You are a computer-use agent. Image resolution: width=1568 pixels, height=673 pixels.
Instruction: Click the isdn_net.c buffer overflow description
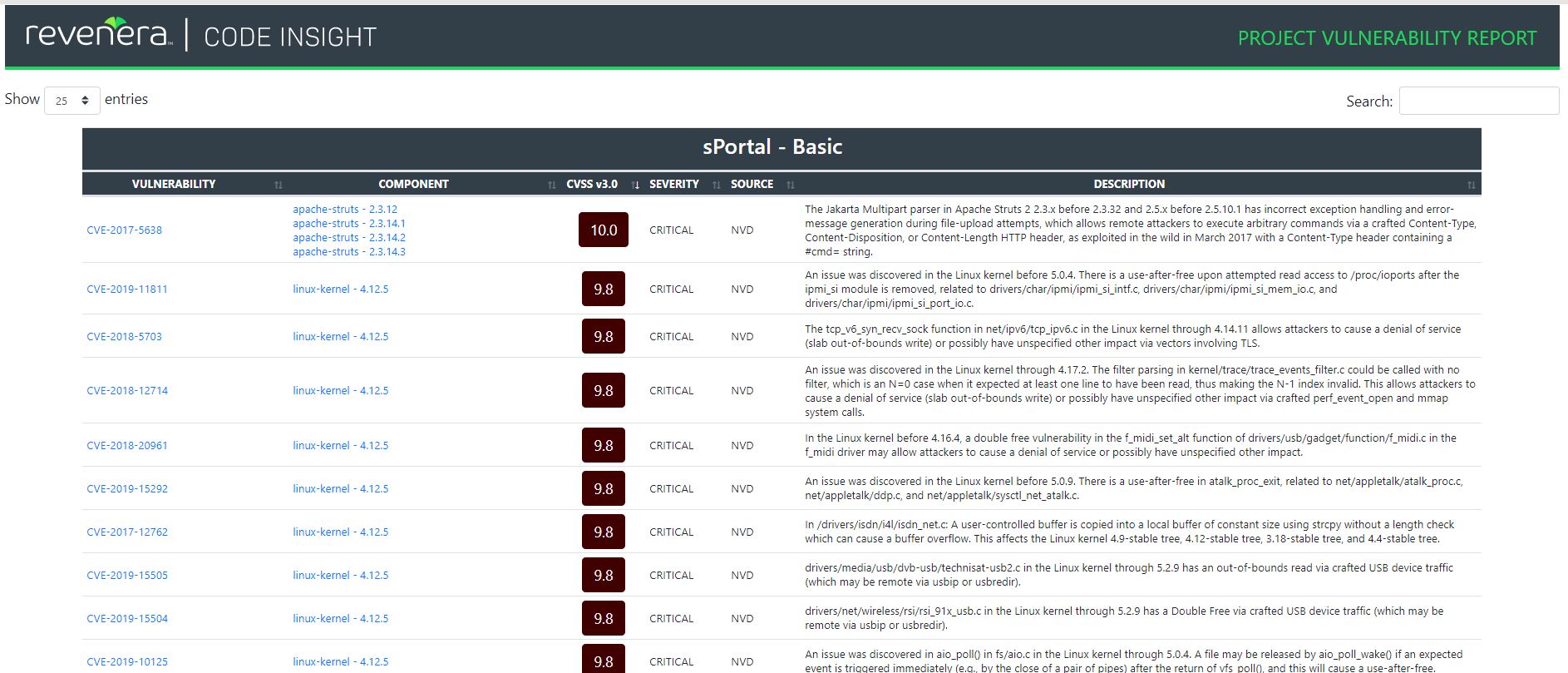(1130, 532)
